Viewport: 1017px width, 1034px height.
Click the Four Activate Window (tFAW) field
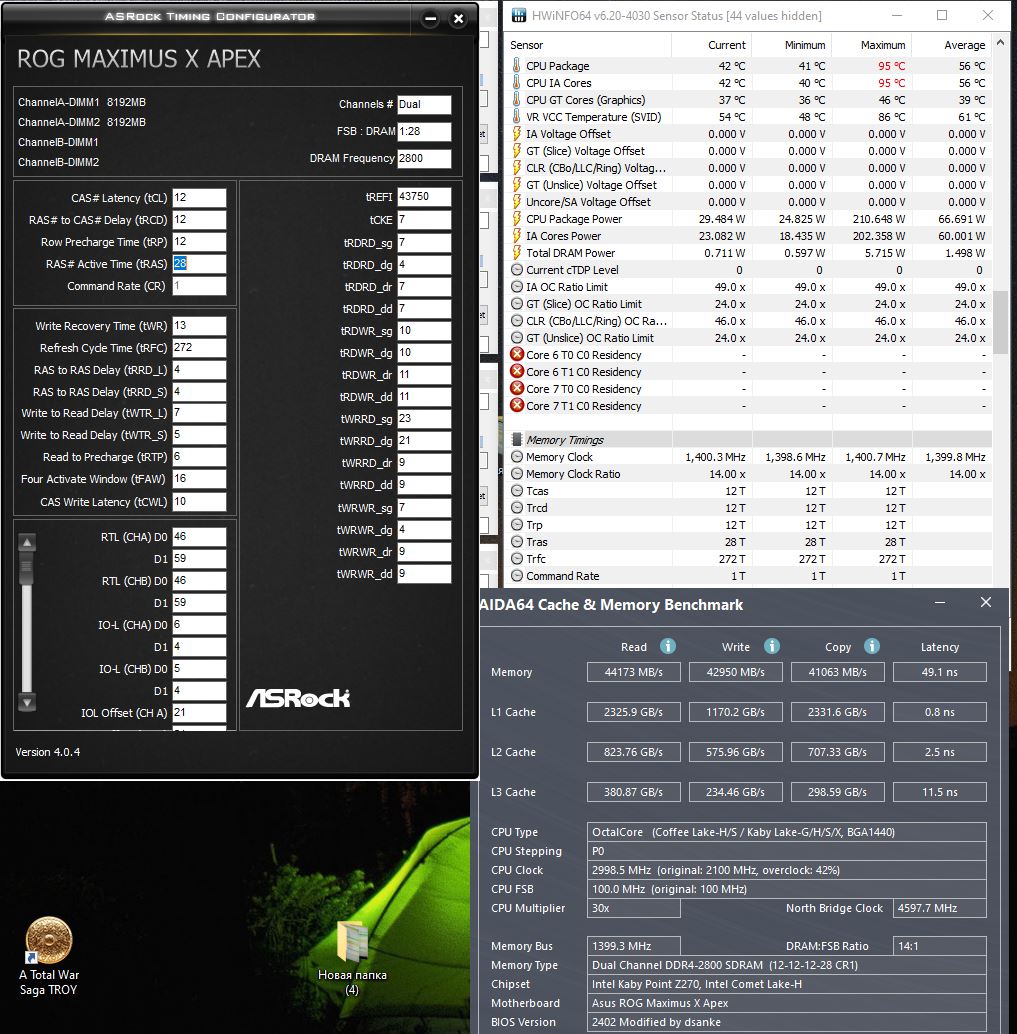click(199, 479)
